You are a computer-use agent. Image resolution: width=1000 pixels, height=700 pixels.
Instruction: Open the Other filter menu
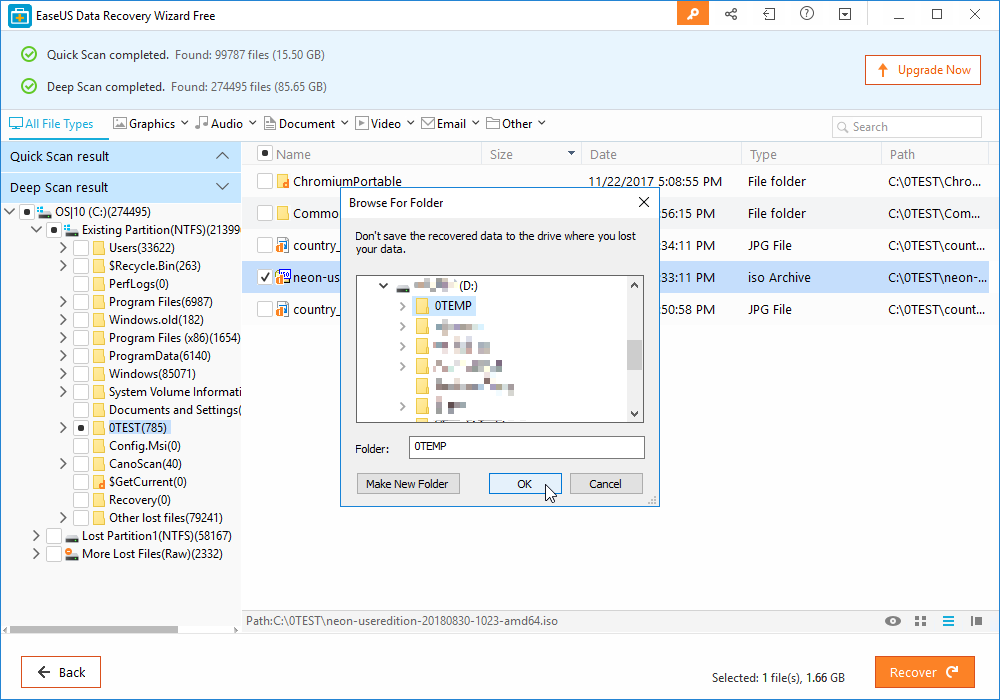point(516,124)
